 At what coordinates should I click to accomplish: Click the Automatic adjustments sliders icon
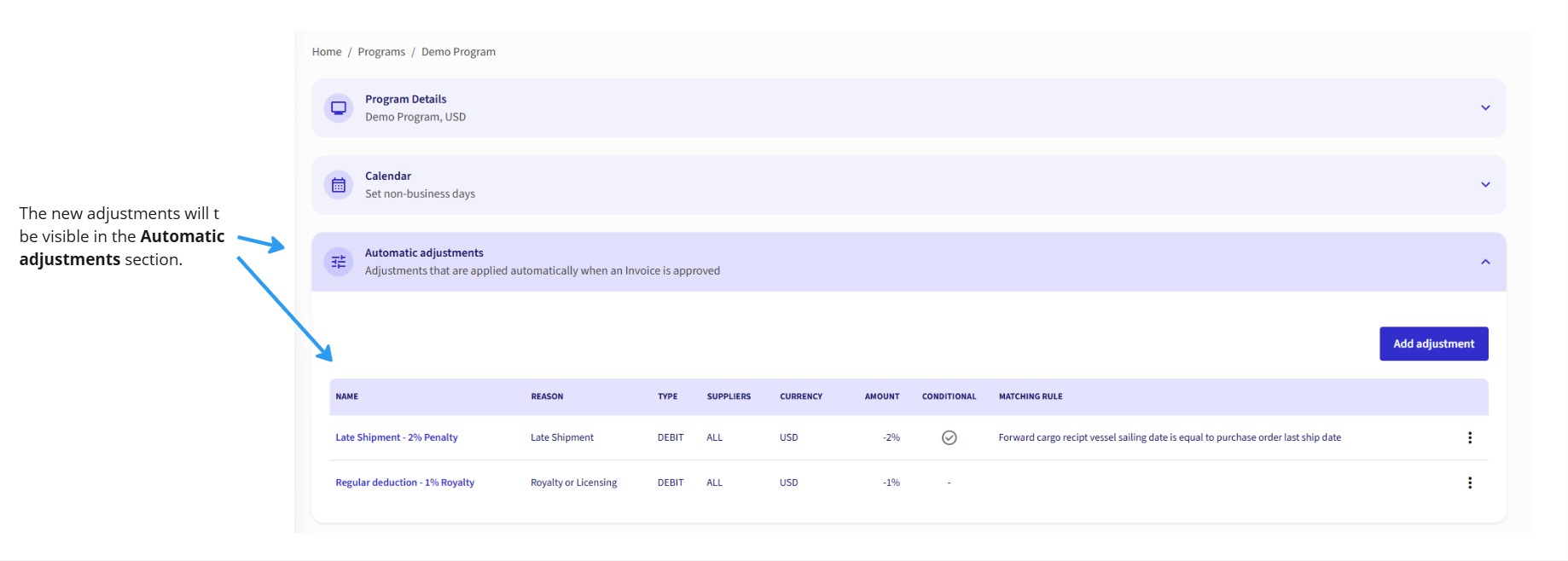(x=339, y=262)
